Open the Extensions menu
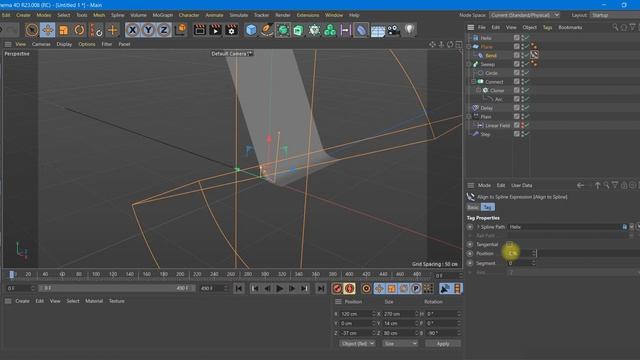This screenshot has height=360, width=640. coord(308,15)
